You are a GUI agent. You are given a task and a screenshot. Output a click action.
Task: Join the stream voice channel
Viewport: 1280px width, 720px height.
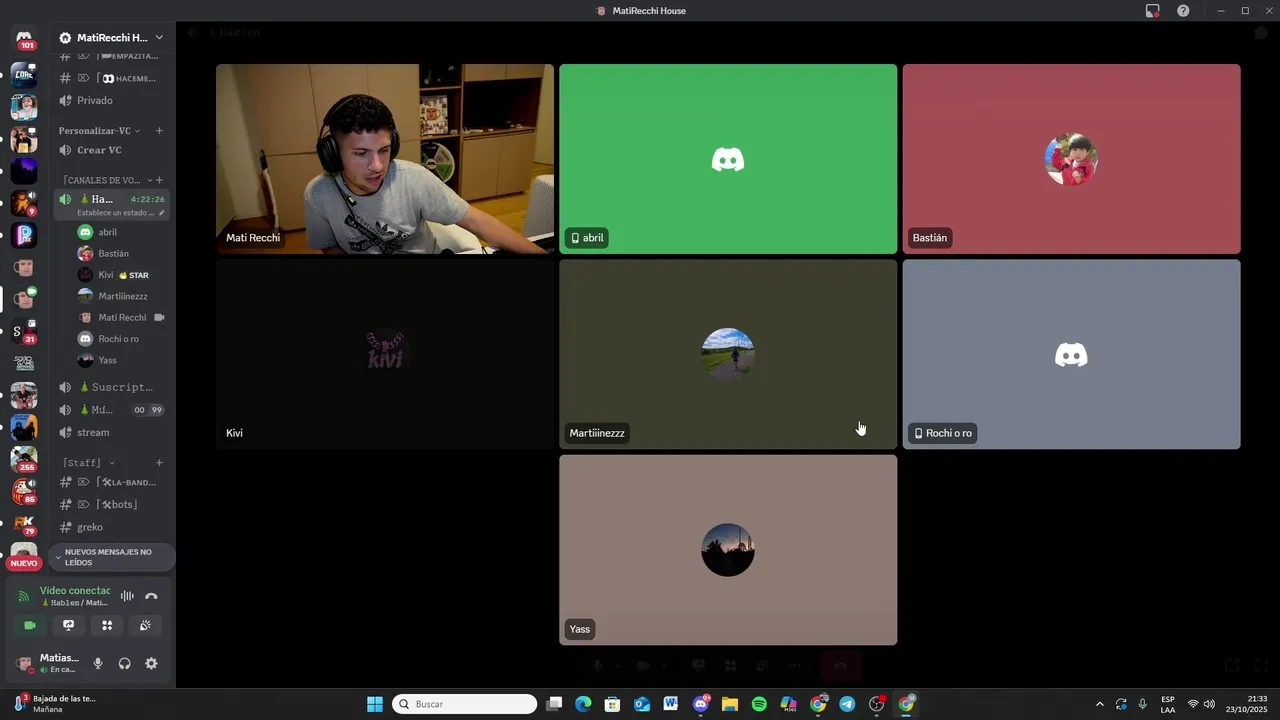(111, 432)
